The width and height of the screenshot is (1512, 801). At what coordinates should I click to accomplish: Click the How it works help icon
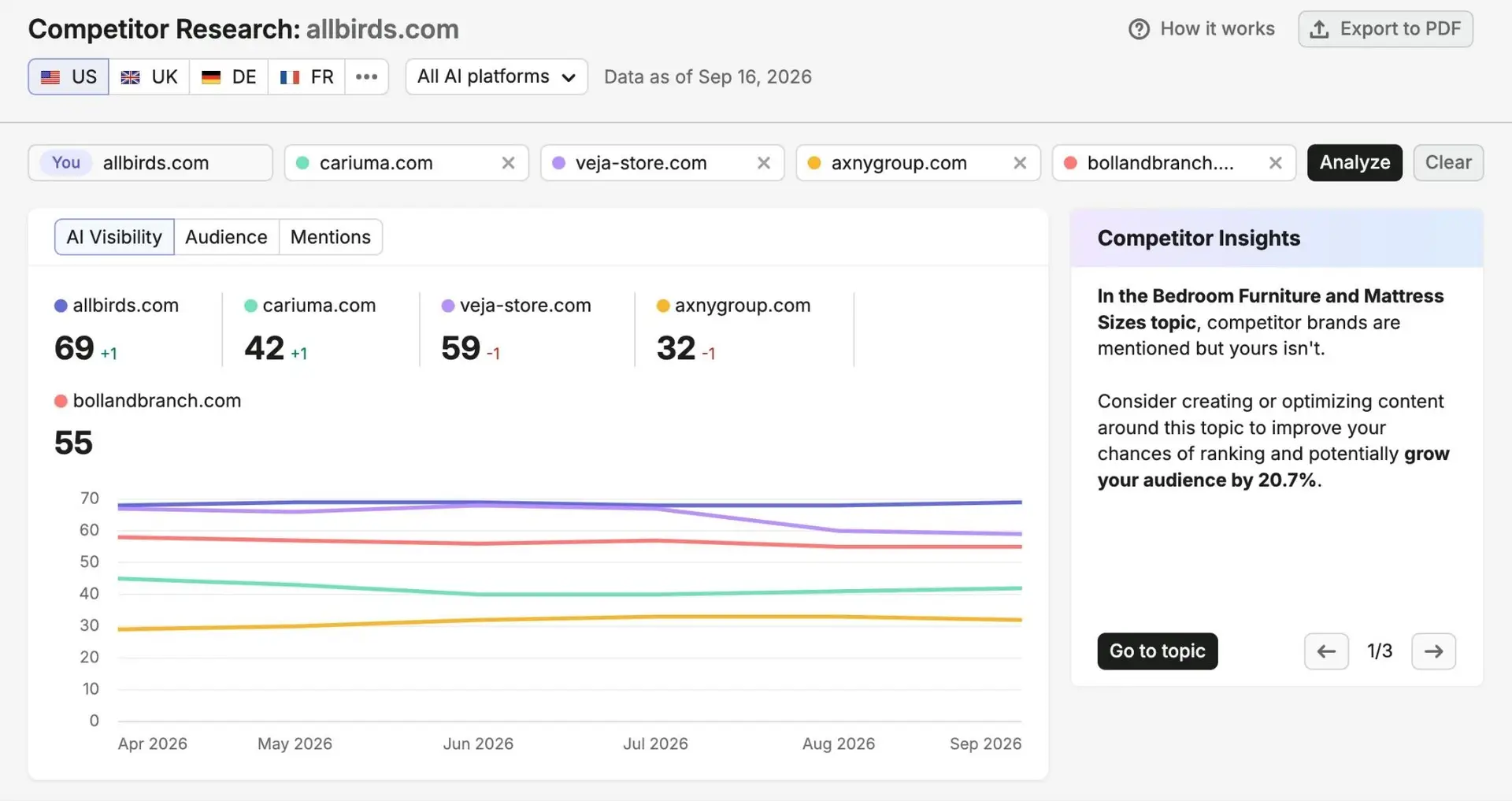tap(1139, 29)
